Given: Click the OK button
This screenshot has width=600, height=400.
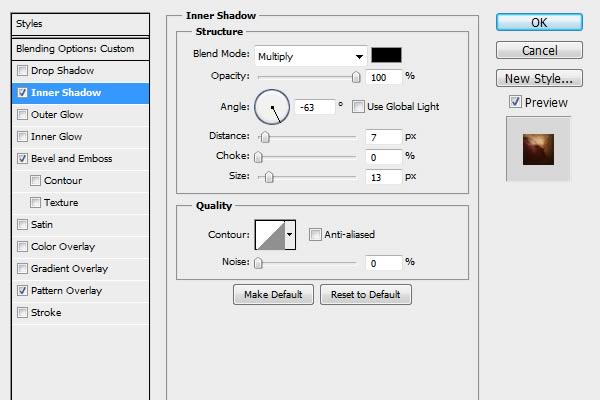Looking at the screenshot, I should point(539,23).
